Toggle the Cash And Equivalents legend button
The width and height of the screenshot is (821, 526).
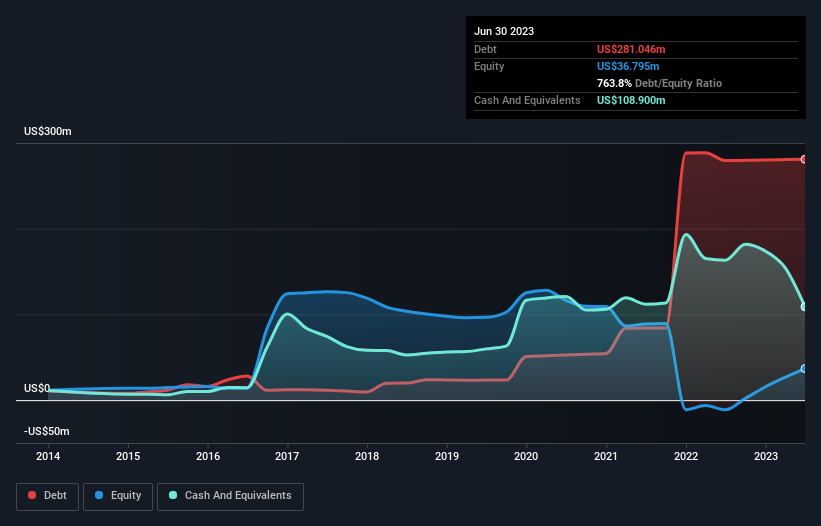(x=230, y=496)
